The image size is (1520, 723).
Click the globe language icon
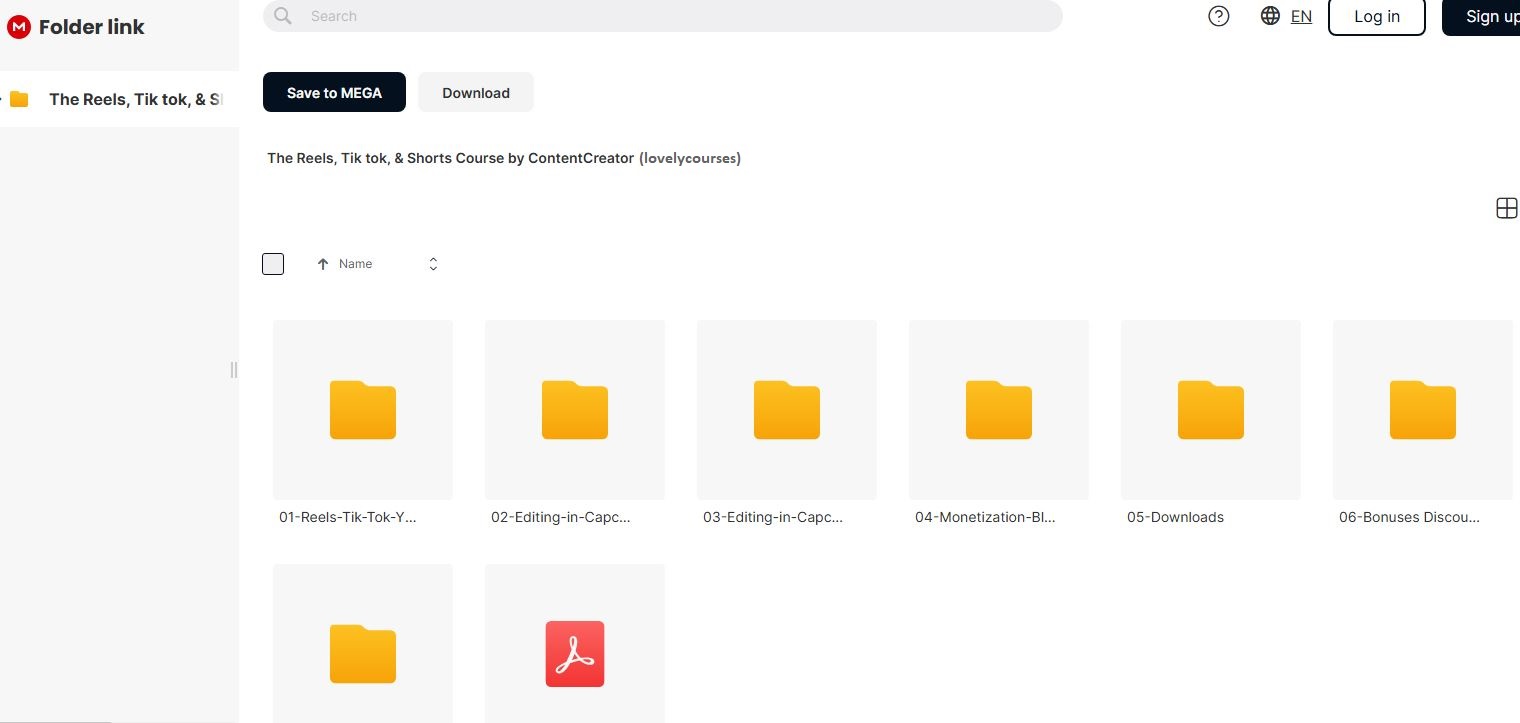pos(1270,16)
